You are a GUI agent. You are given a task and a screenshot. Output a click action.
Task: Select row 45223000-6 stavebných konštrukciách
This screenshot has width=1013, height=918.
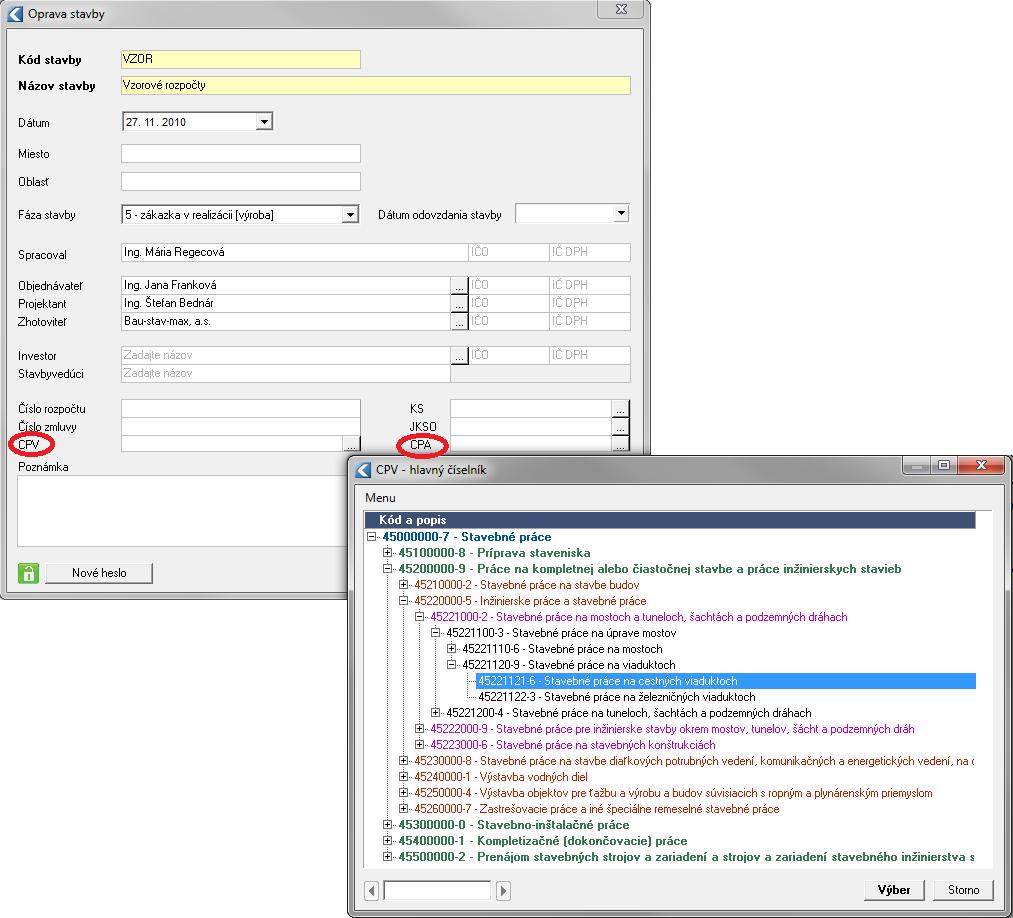[572, 745]
